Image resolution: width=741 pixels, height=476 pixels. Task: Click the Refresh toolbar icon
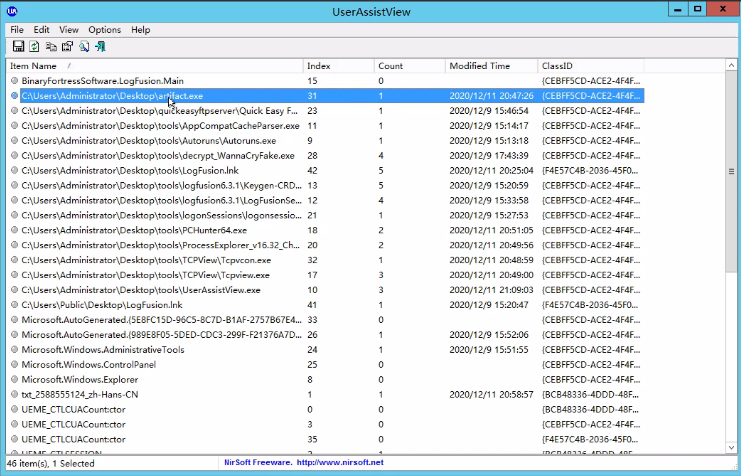34,46
